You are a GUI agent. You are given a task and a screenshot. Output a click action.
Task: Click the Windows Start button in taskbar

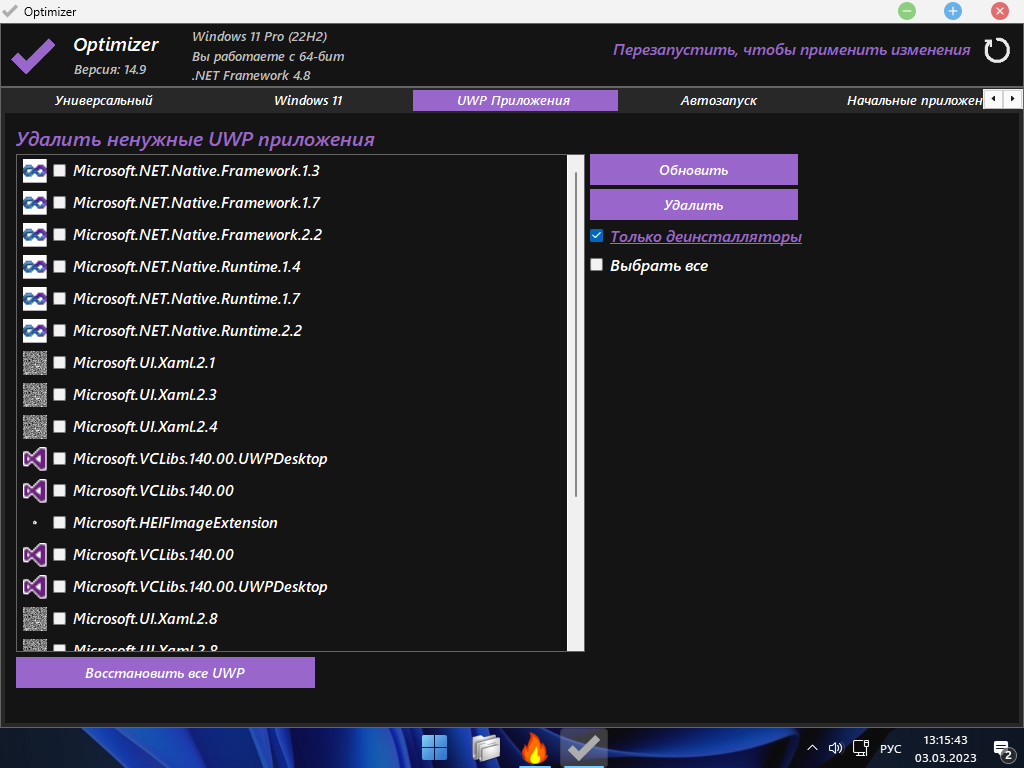434,748
